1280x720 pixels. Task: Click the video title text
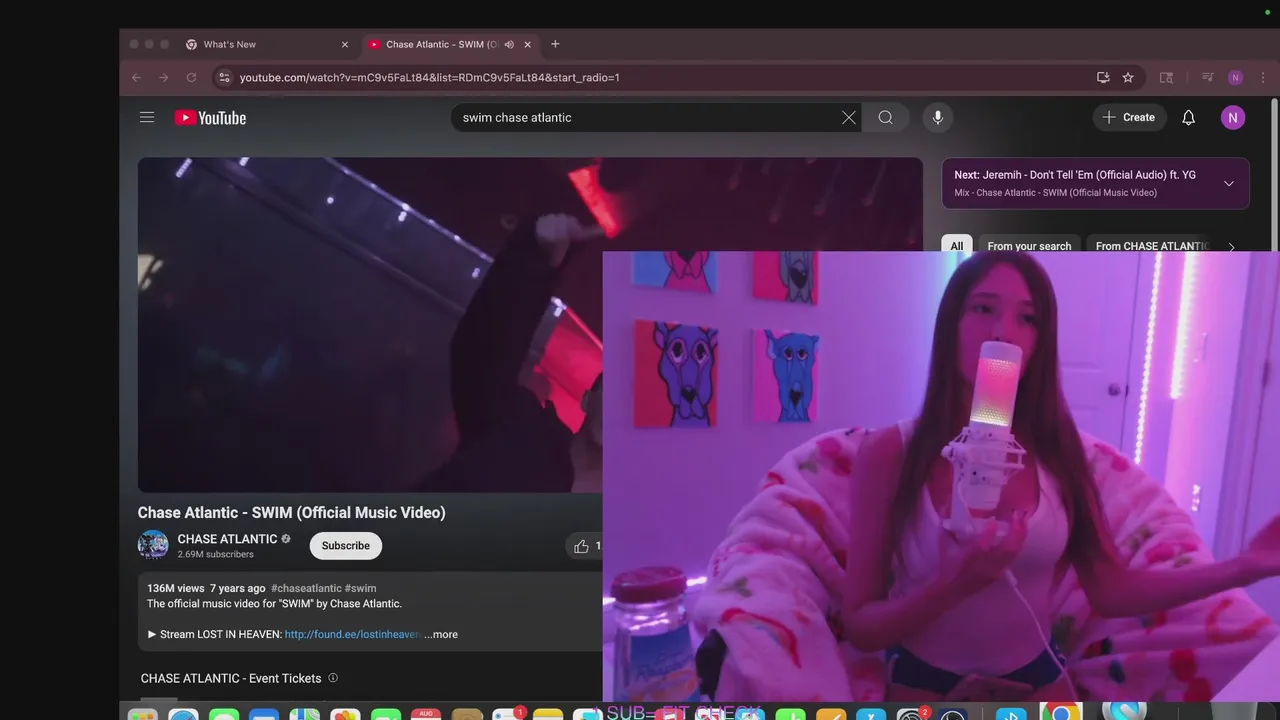tap(292, 512)
